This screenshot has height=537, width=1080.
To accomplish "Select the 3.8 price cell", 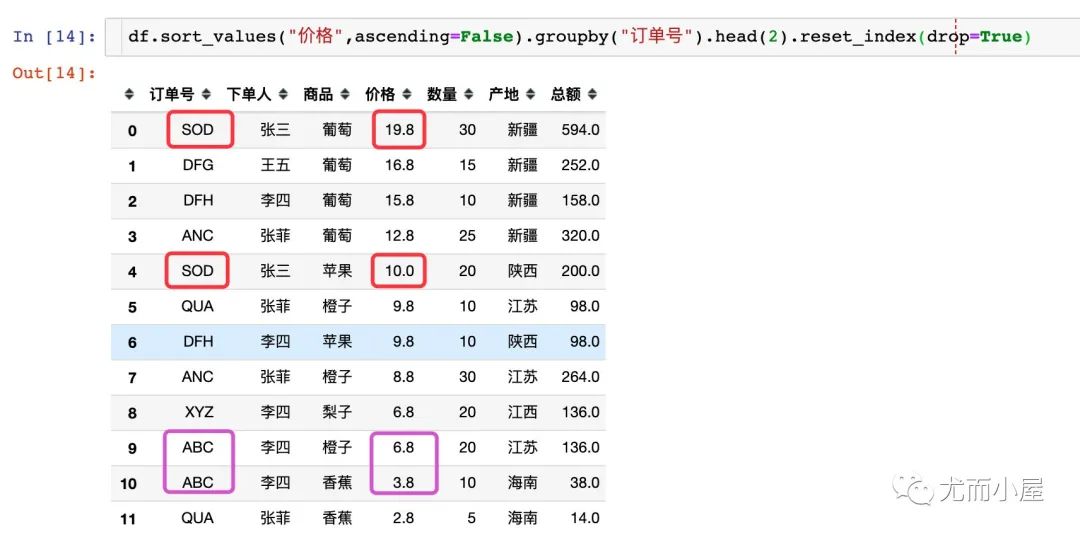I will tap(403, 483).
